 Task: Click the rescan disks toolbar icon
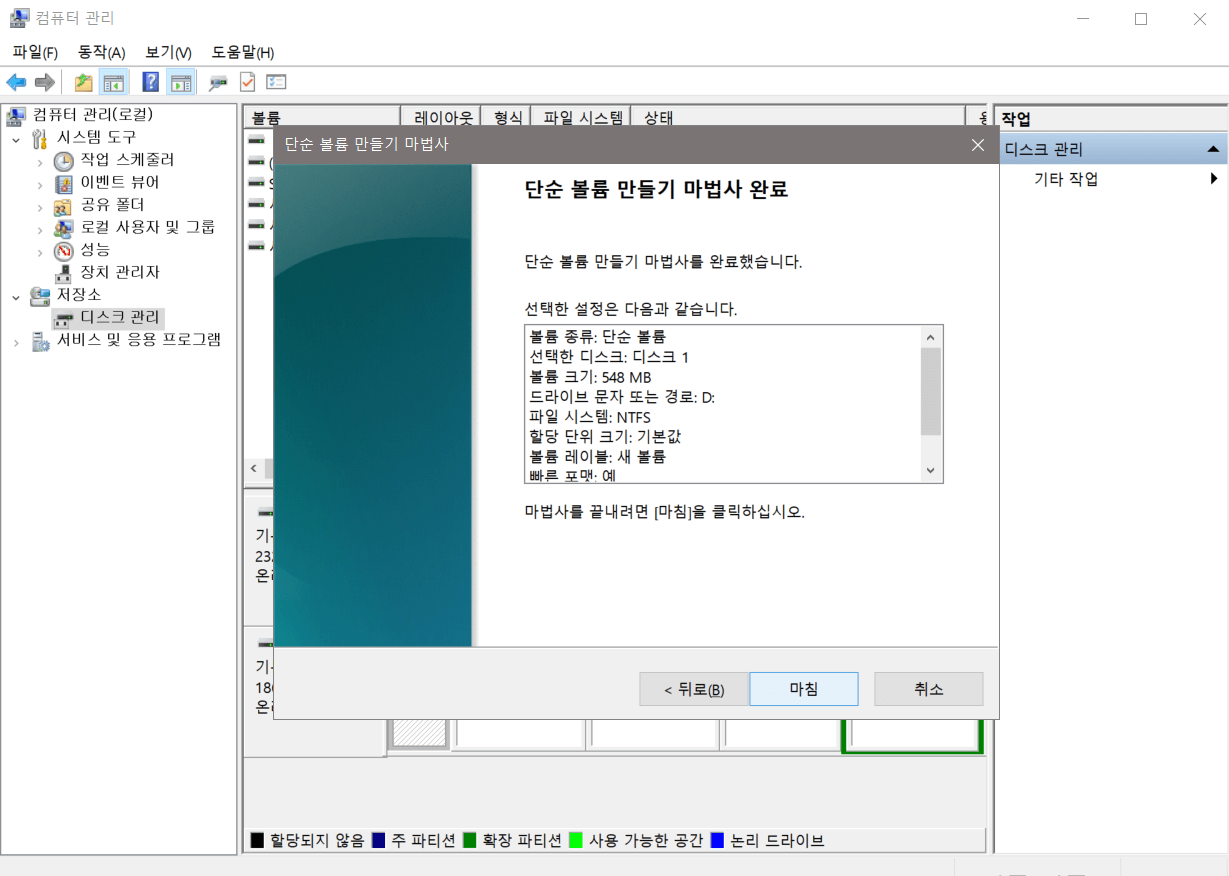click(x=216, y=81)
